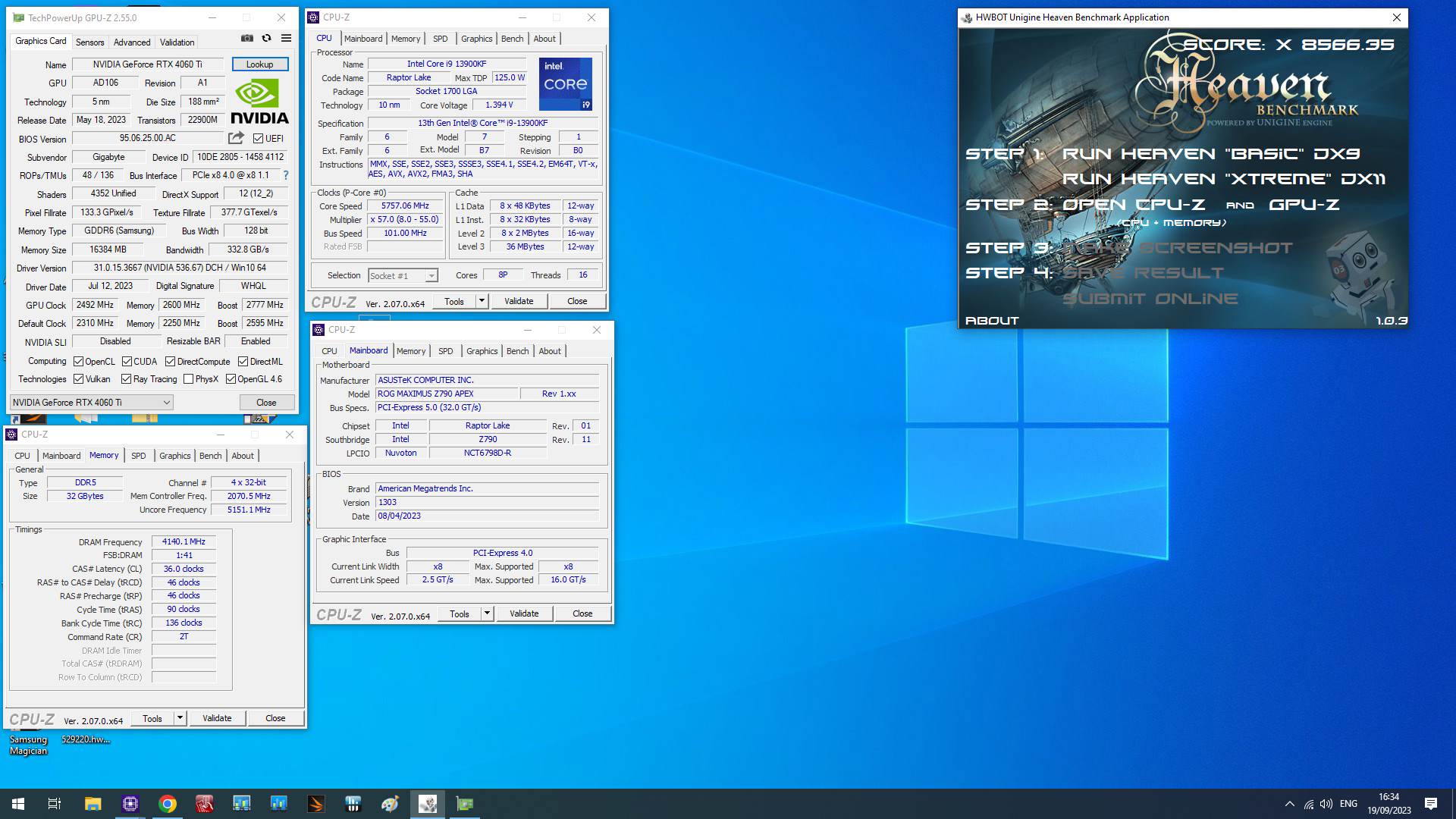Switch to the Advanced tab in GPU-Z
The height and width of the screenshot is (819, 1456).
pyautogui.click(x=132, y=42)
